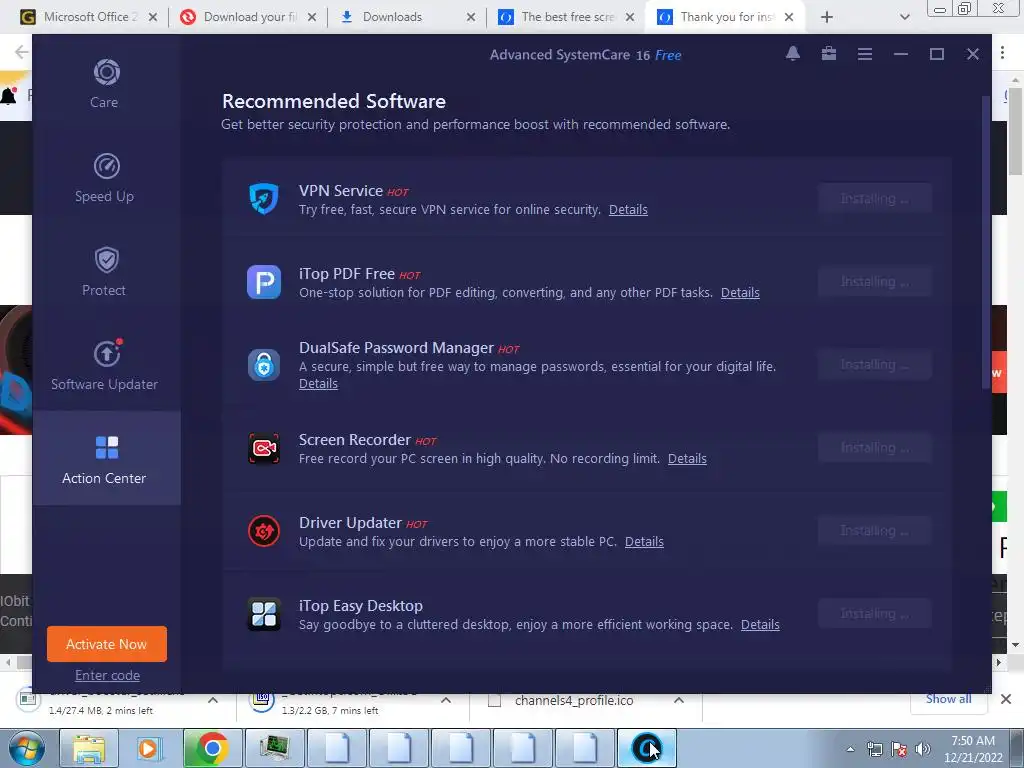
Task: Launch Windows Explorer from taskbar
Action: (x=88, y=748)
